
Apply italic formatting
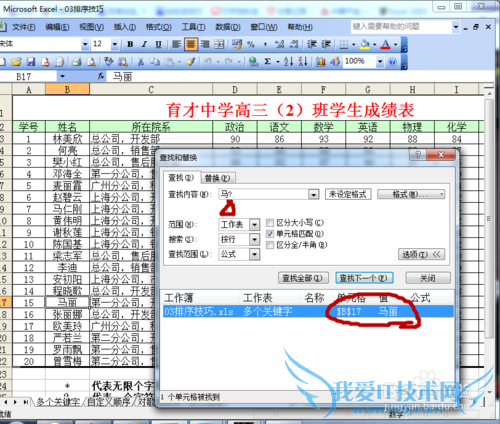144,44
